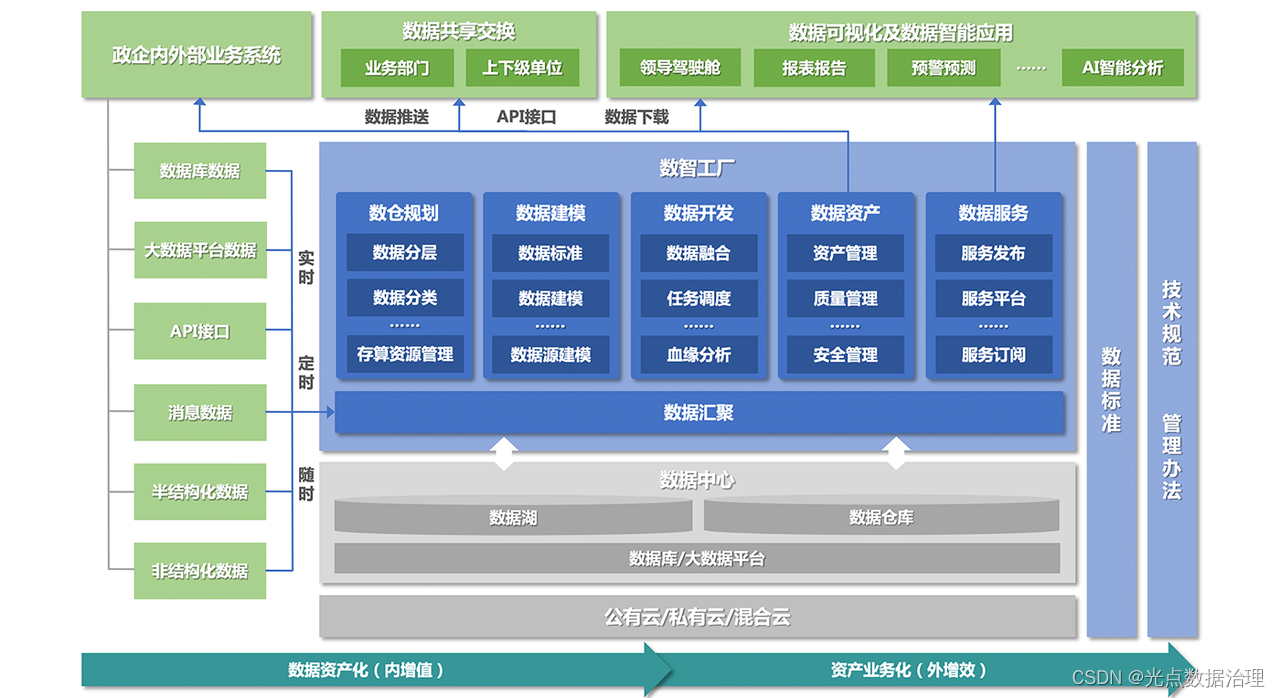This screenshot has width=1280, height=698.
Task: Open the 数据资产 module
Action: click(846, 212)
